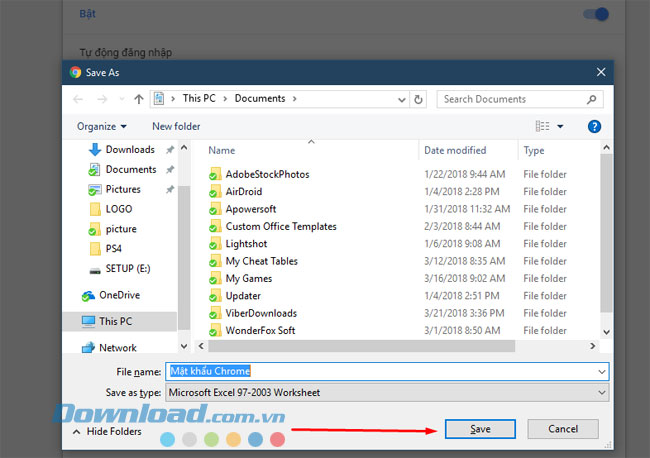Select My Cheat Tables folder
The height and width of the screenshot is (458, 650).
click(262, 262)
